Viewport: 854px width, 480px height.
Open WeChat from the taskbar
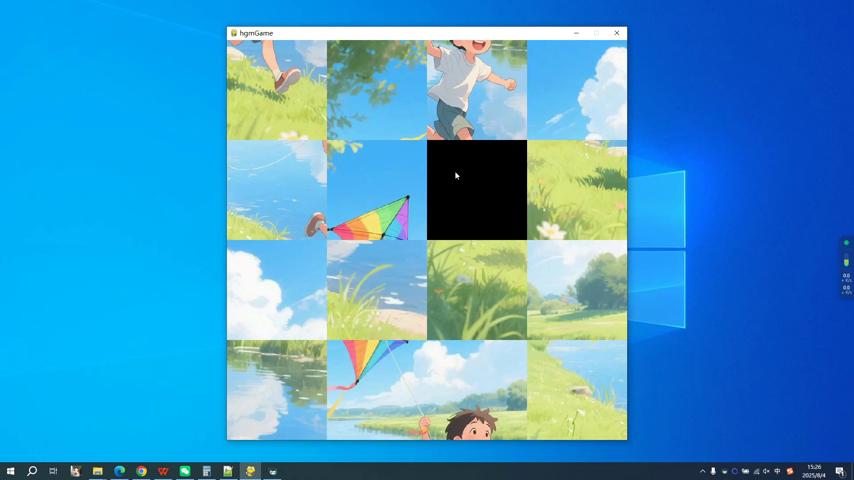(x=185, y=471)
